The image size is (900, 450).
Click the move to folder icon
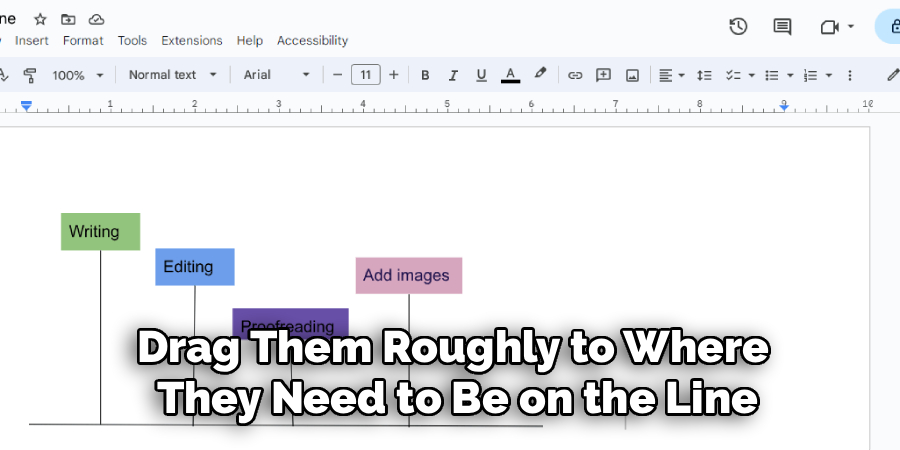click(68, 19)
